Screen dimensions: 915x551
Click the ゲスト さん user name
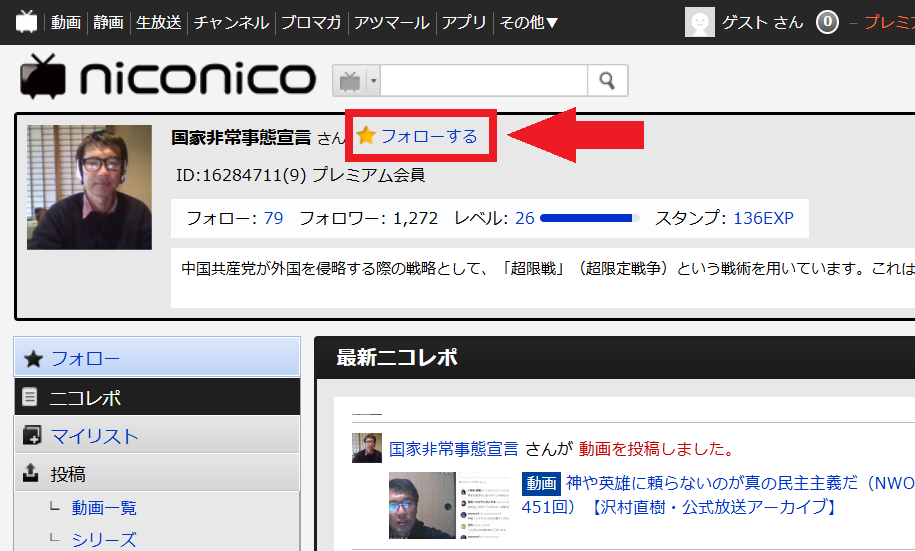coord(763,22)
